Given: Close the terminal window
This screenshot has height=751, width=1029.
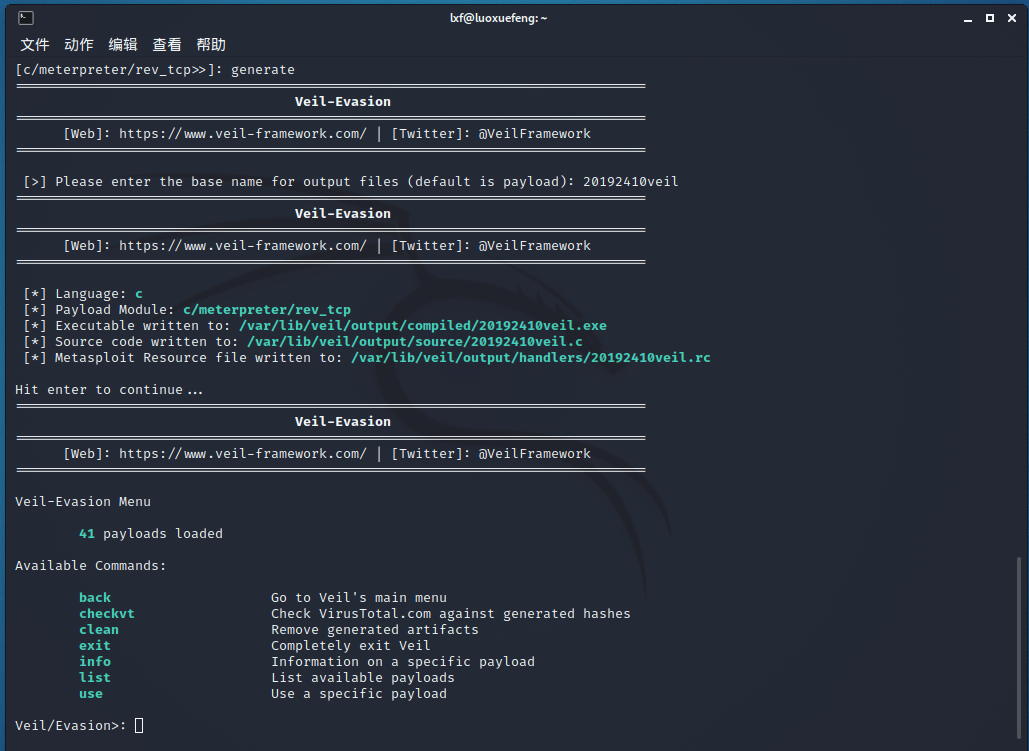Looking at the screenshot, I should 1012,18.
